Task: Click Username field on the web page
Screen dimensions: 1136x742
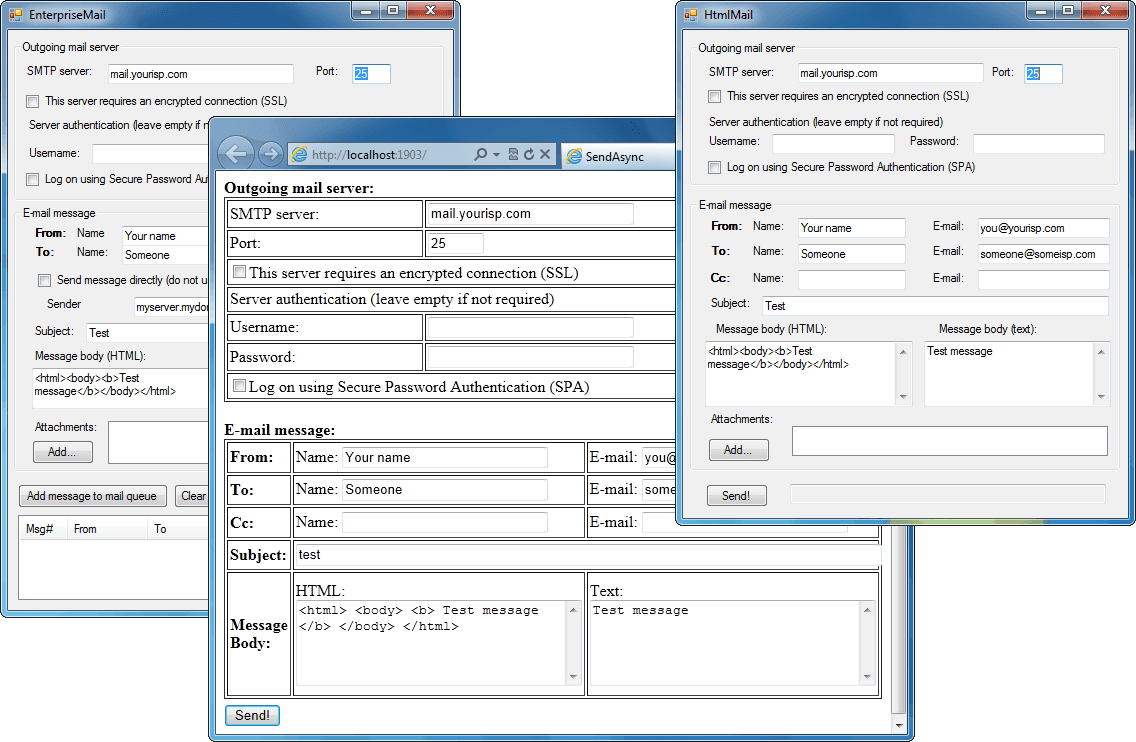Action: 530,328
